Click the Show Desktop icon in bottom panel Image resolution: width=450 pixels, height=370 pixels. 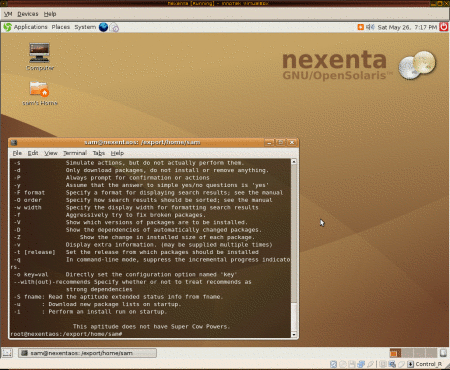pyautogui.click(x=7, y=353)
